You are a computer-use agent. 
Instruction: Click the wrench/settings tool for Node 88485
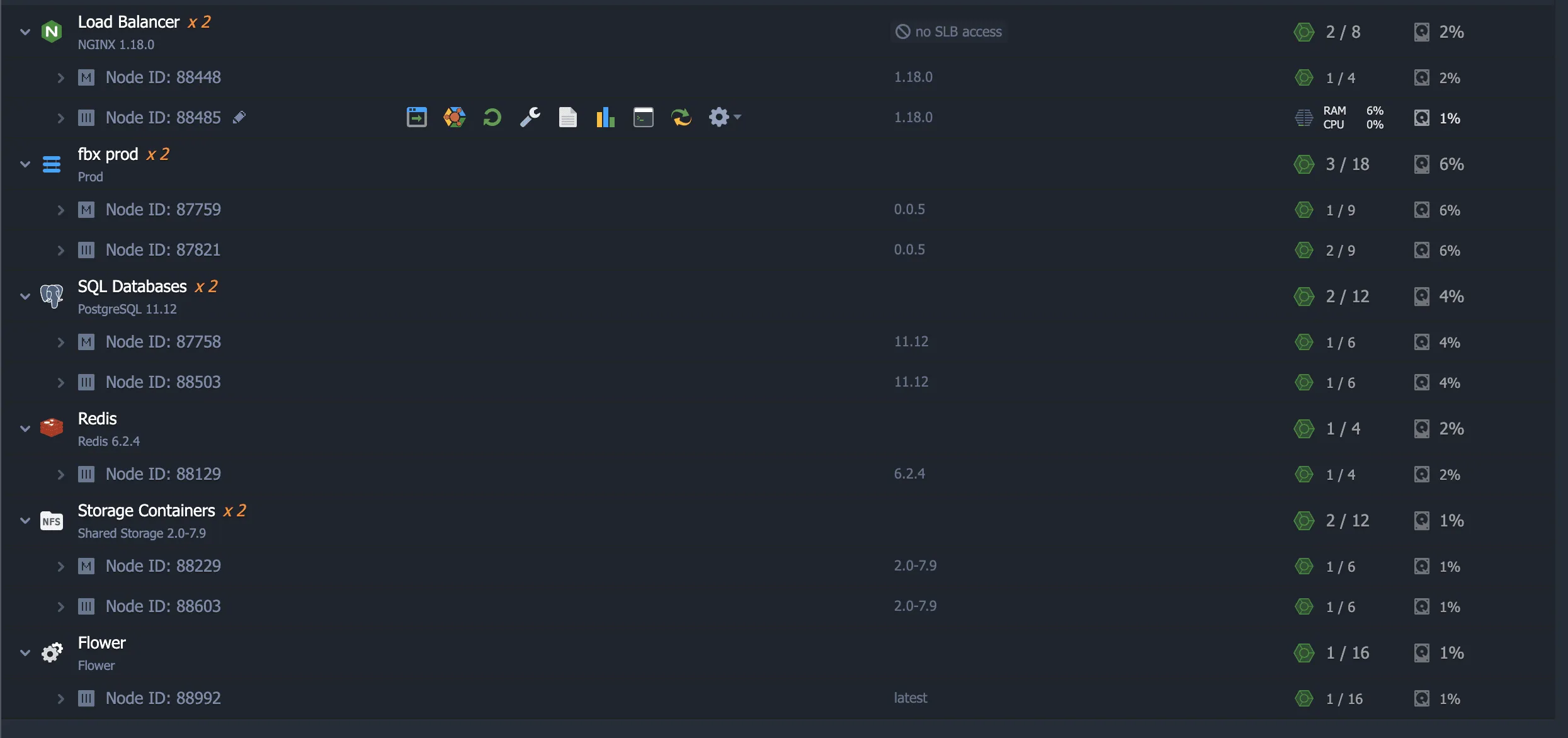tap(529, 116)
